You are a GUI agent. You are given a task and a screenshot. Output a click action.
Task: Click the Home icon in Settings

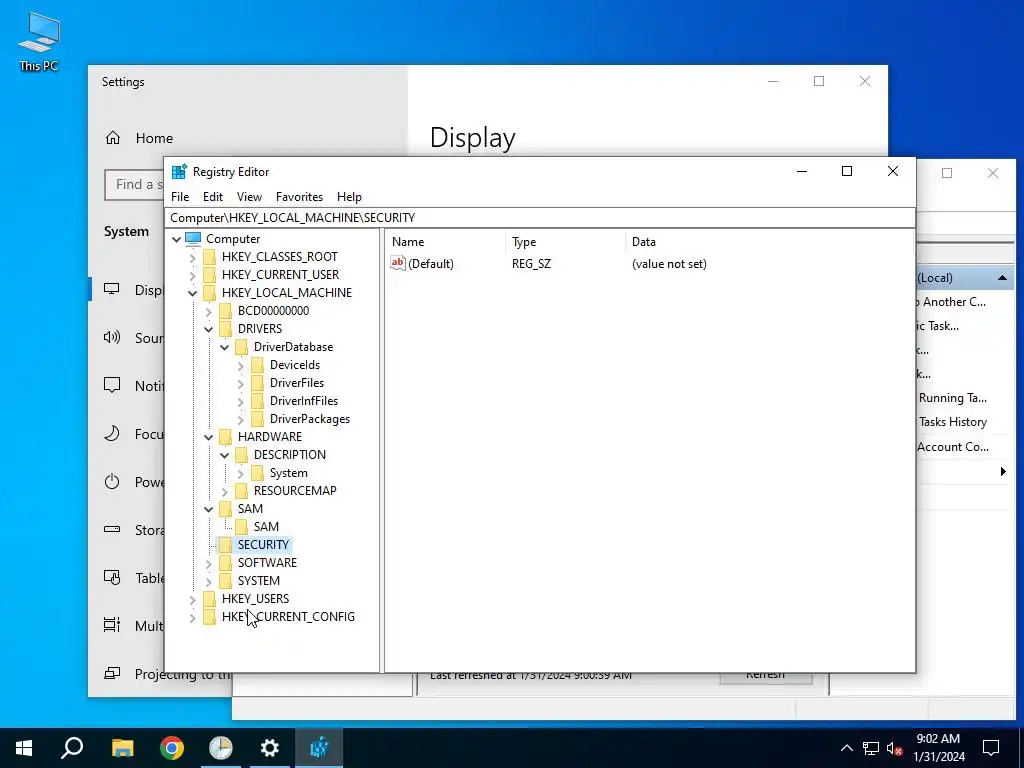point(113,138)
